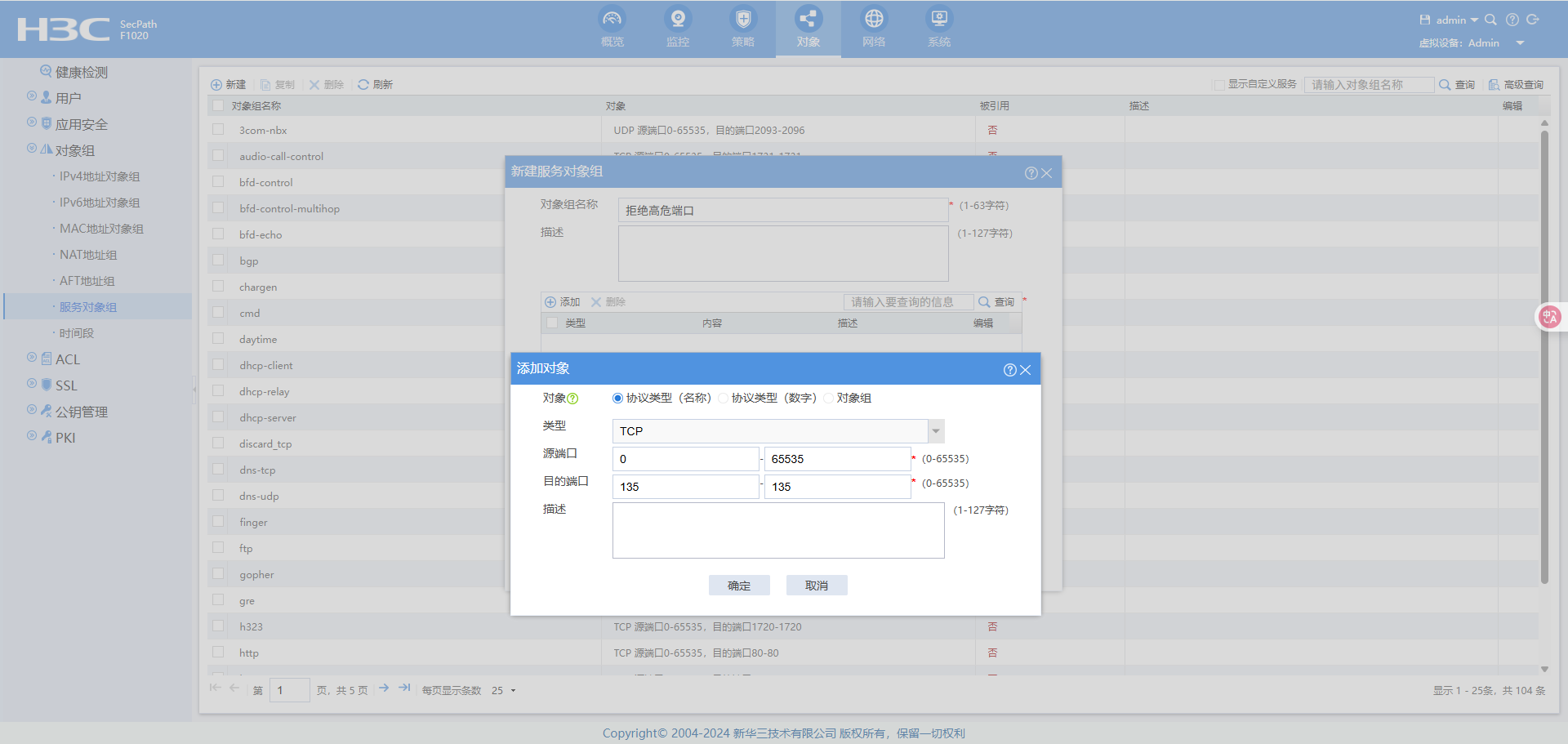Tick the select-all checkbox beside 对象组名称 header
1568x744 pixels.
point(218,105)
